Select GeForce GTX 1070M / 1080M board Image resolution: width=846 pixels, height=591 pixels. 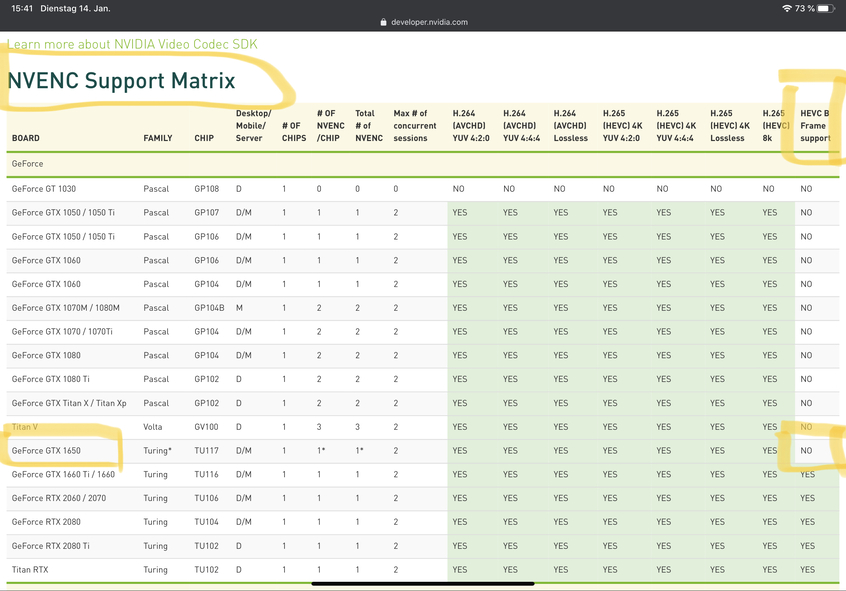66,308
